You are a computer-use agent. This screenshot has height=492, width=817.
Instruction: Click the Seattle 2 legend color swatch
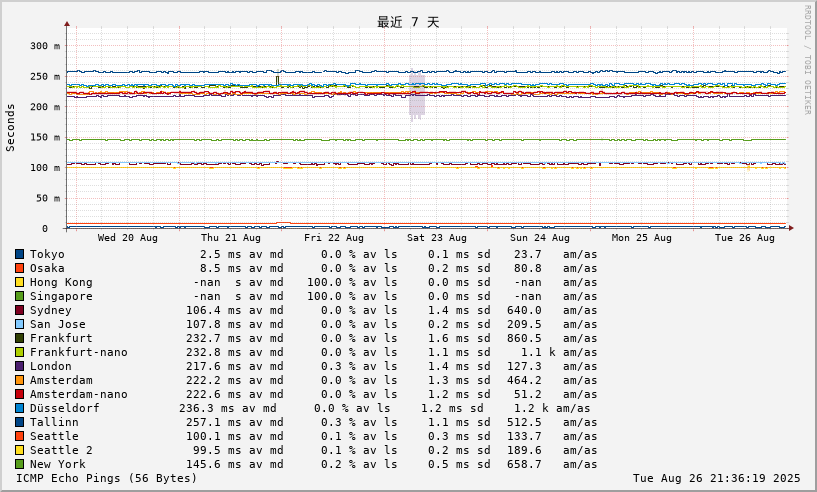coord(19,451)
